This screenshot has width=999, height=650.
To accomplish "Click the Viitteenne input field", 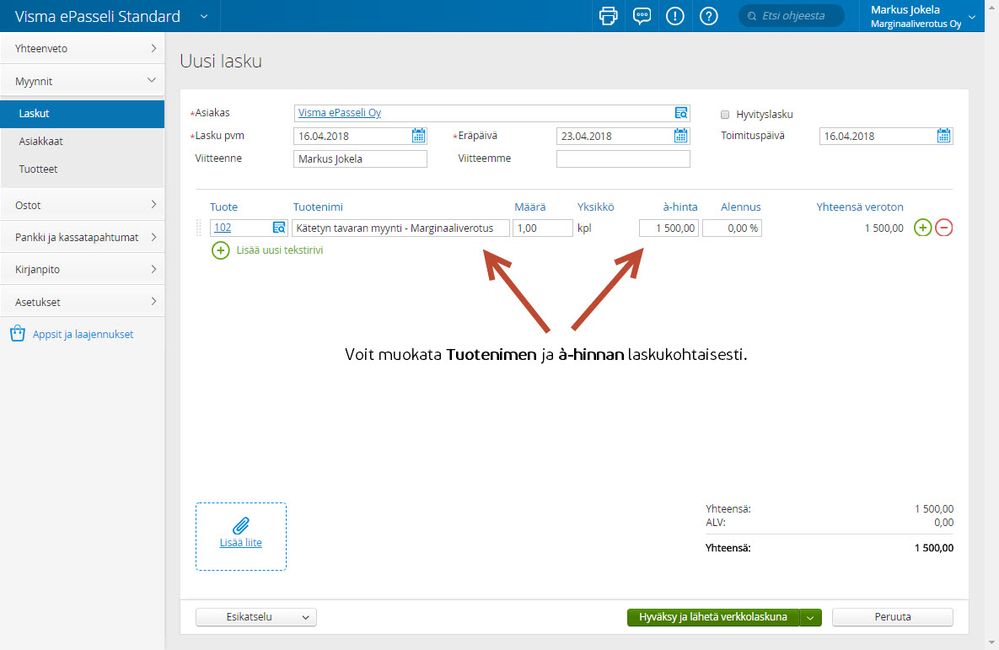I will 361,159.
